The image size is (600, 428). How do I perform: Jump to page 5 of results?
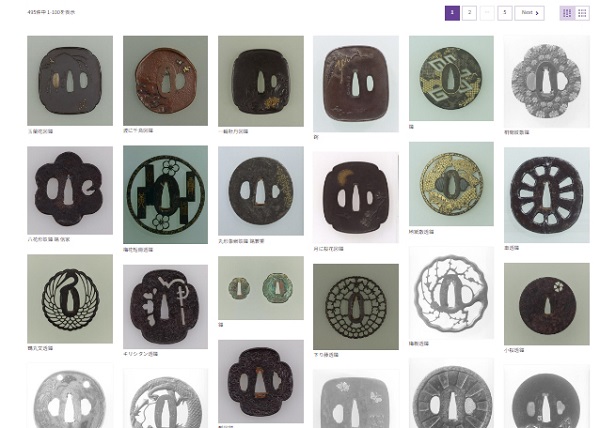click(x=505, y=13)
